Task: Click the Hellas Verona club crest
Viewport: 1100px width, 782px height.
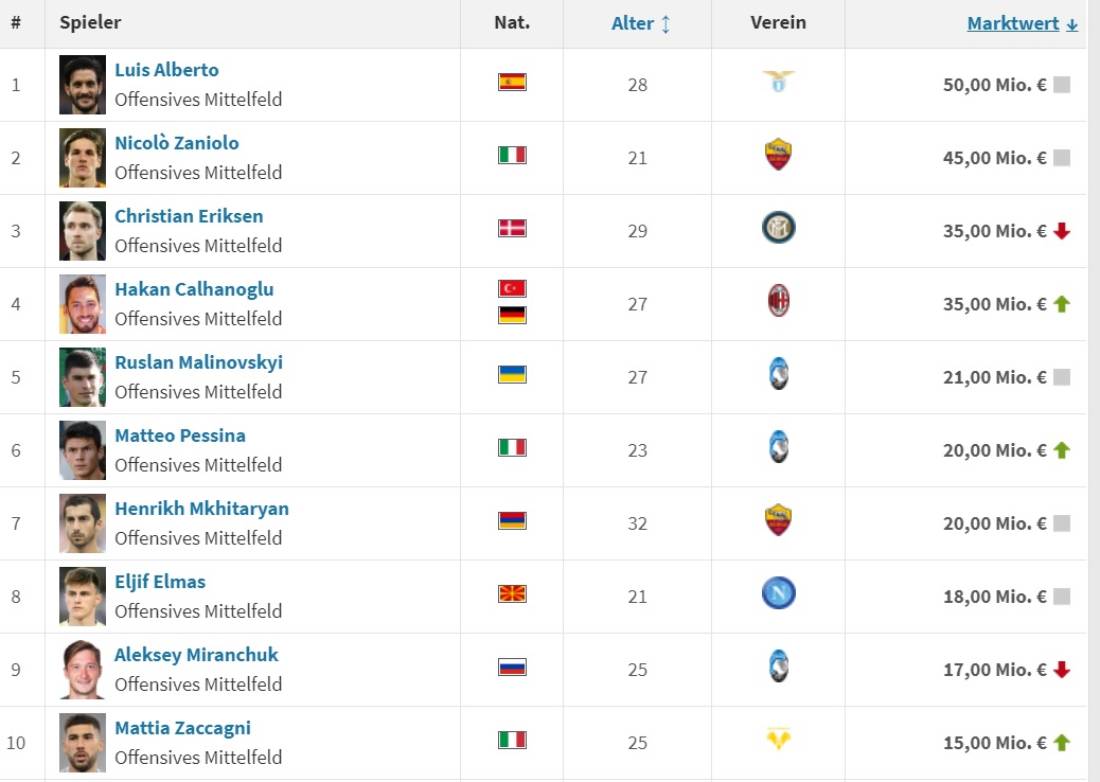Action: [x=778, y=741]
